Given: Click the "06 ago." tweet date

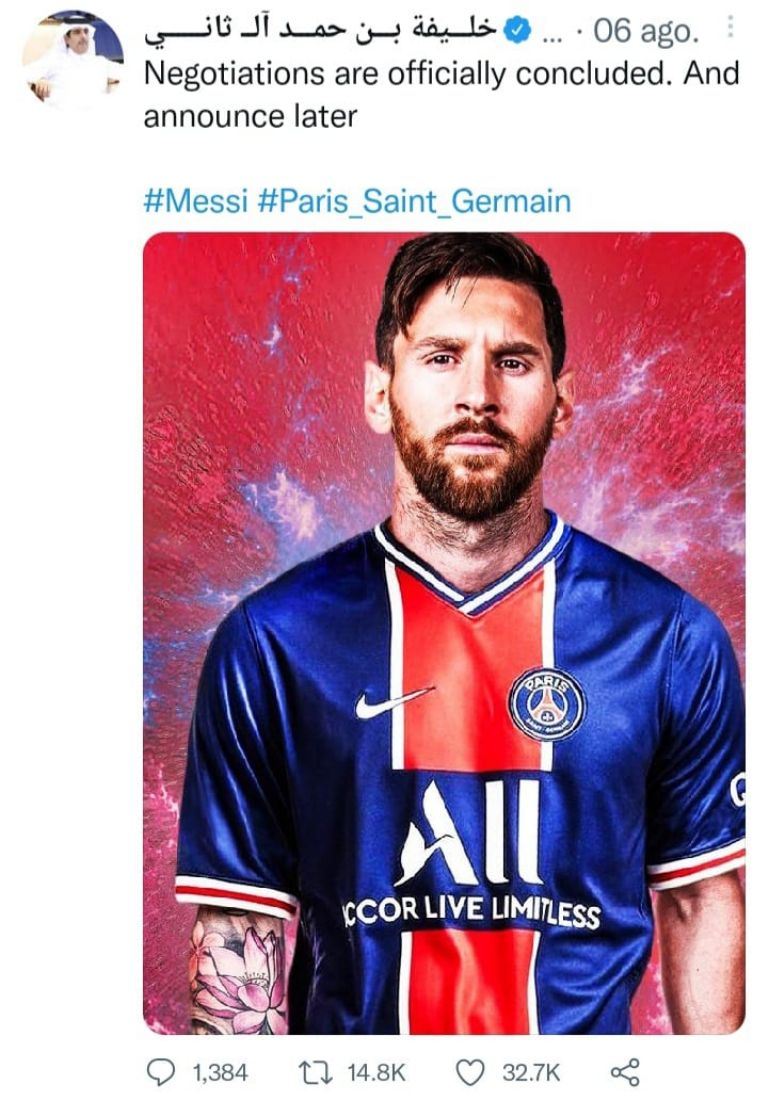Looking at the screenshot, I should point(648,32).
